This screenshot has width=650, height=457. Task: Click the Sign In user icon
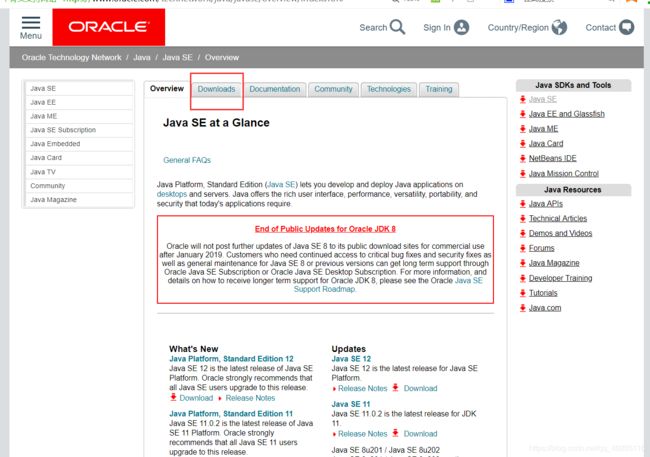461,27
